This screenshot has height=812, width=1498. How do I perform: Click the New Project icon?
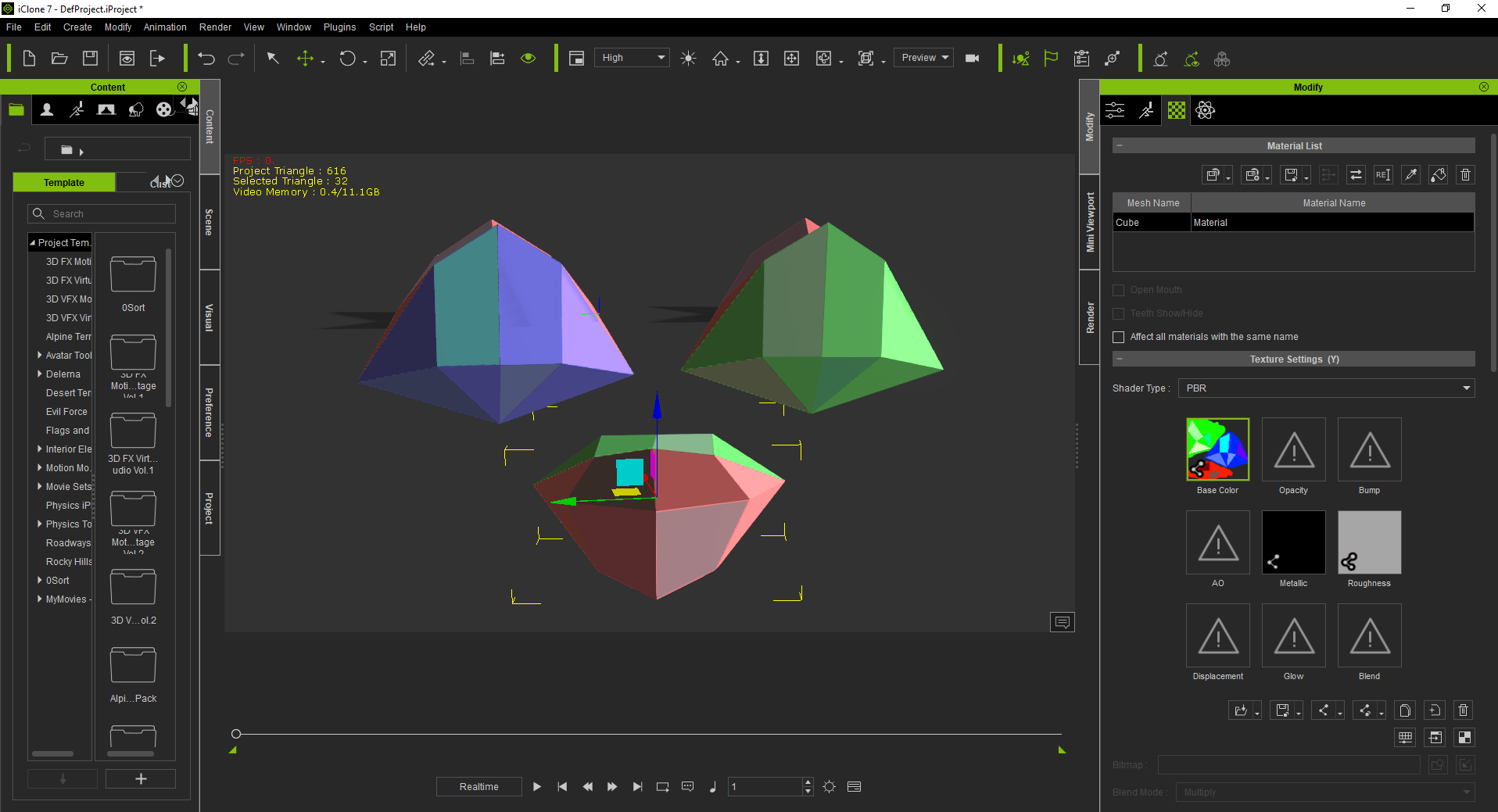29,59
